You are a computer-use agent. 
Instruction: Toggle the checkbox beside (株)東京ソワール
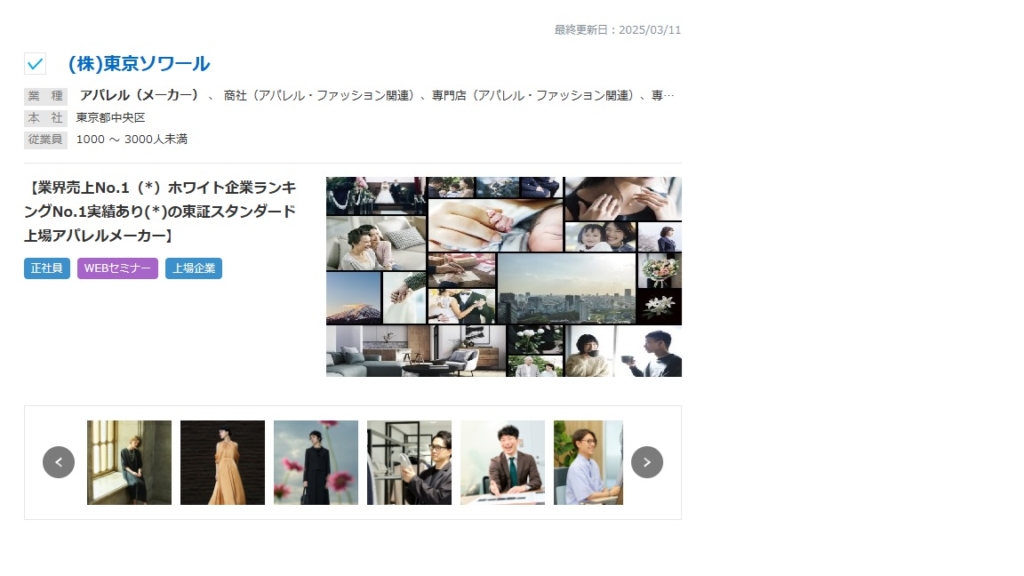tap(35, 63)
